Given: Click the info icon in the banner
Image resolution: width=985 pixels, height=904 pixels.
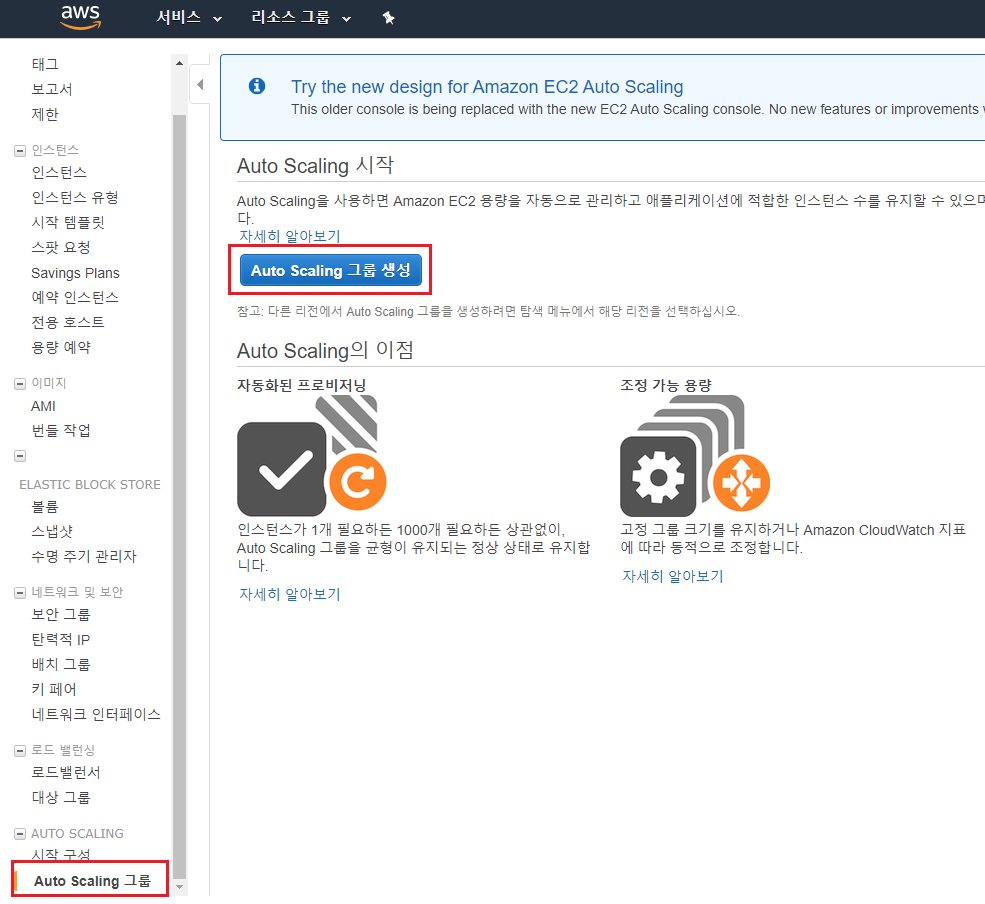Looking at the screenshot, I should coord(257,86).
